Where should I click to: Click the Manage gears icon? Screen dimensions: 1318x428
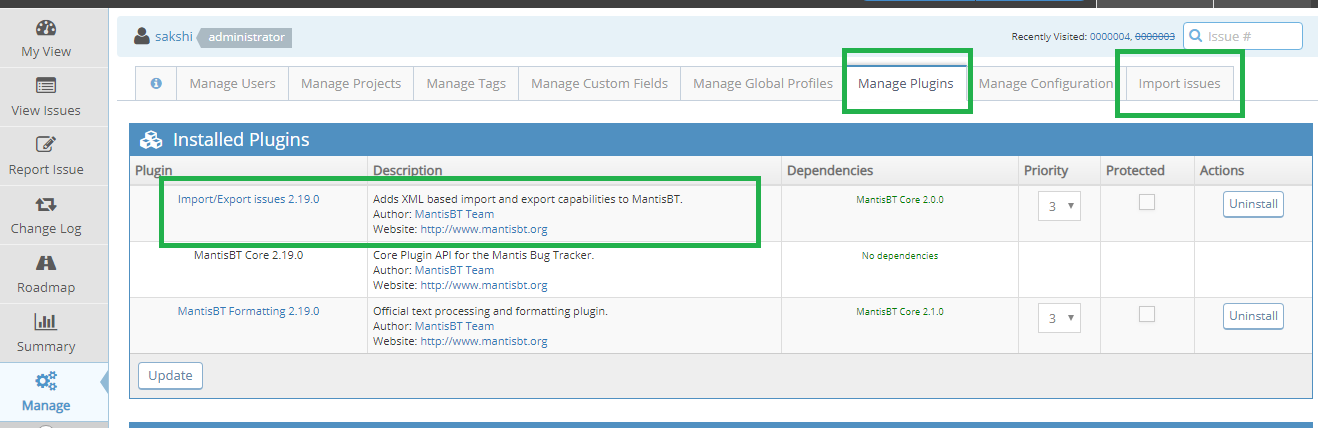(46, 380)
